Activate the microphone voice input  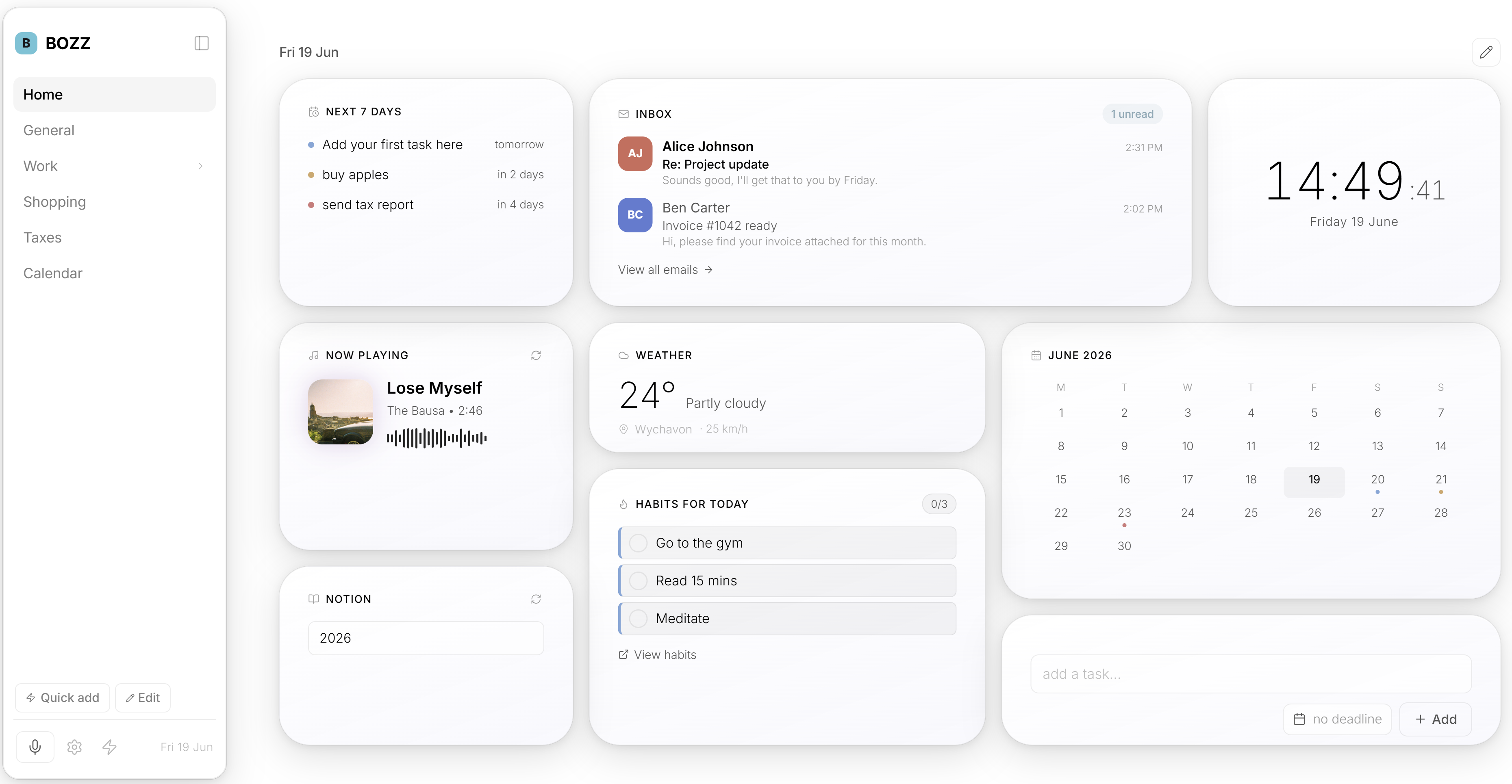(x=35, y=747)
